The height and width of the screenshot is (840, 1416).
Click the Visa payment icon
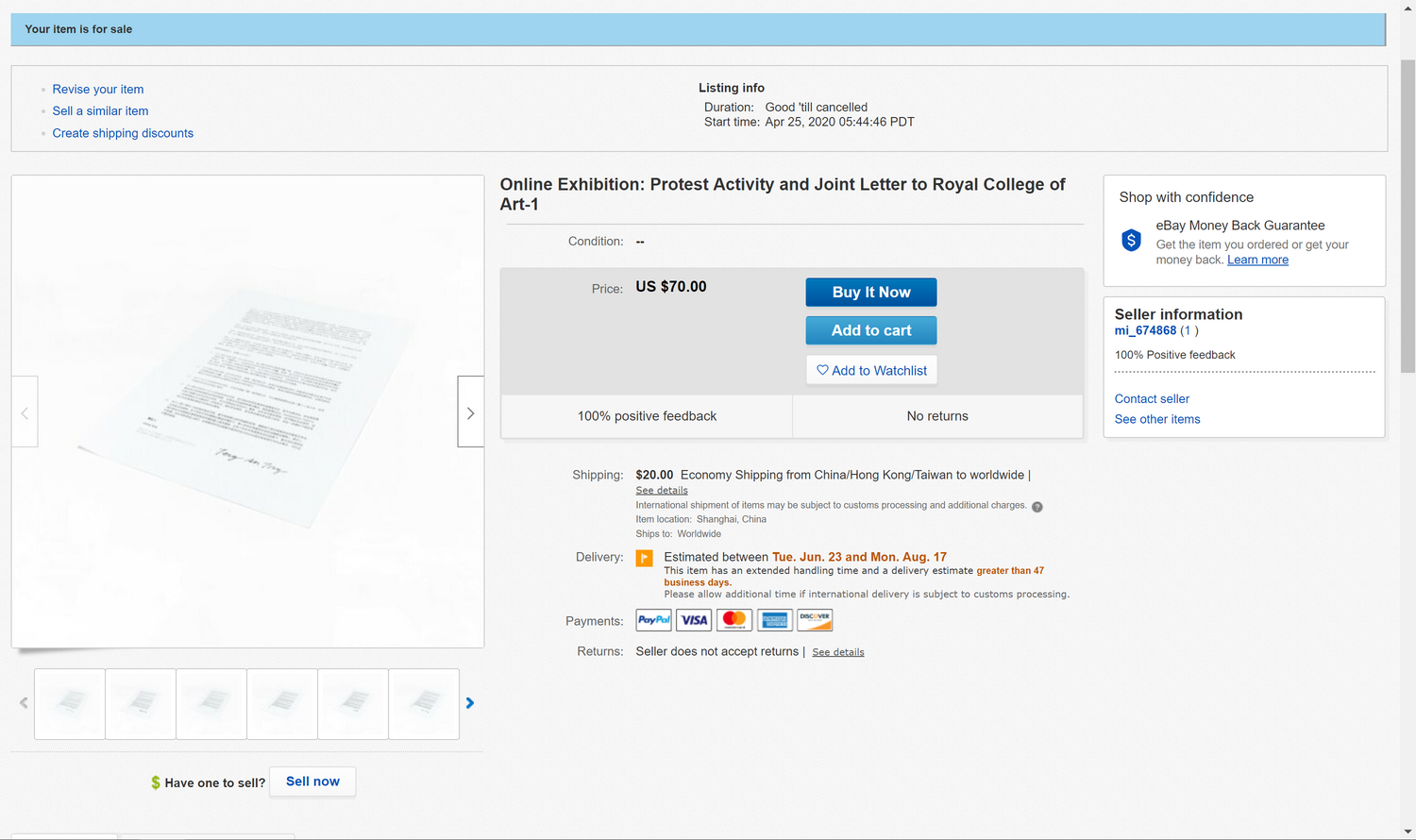(x=694, y=620)
